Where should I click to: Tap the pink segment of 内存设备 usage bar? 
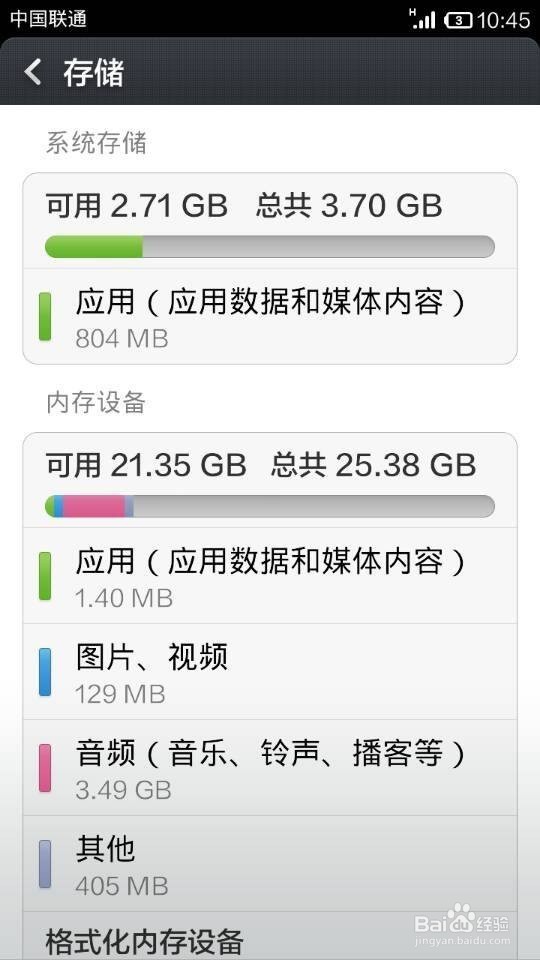94,506
